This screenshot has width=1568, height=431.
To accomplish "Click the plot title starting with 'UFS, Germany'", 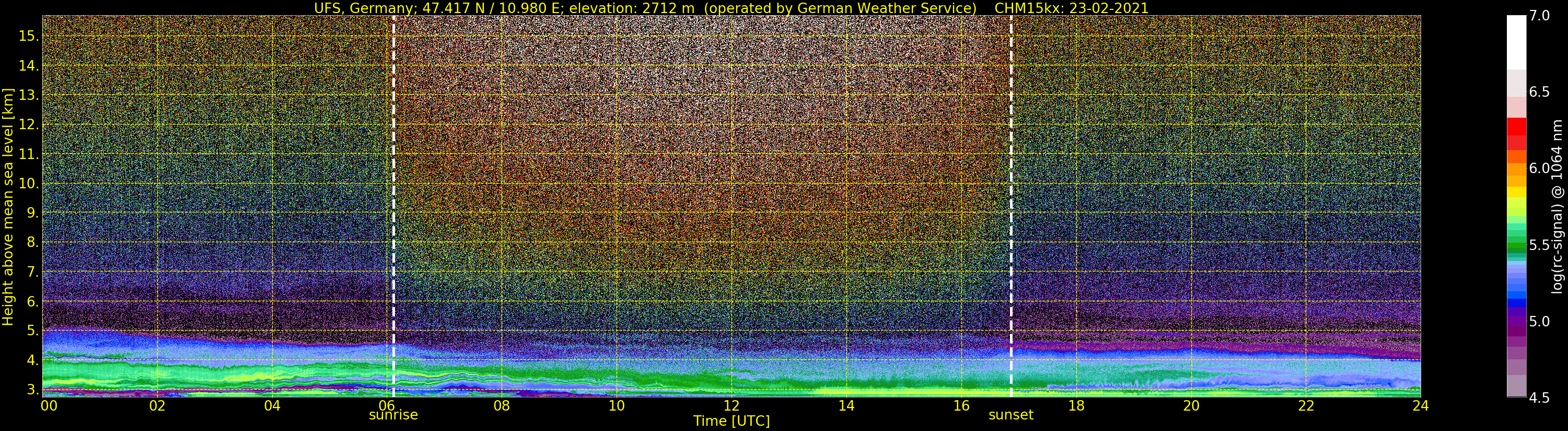I will coord(731,8).
